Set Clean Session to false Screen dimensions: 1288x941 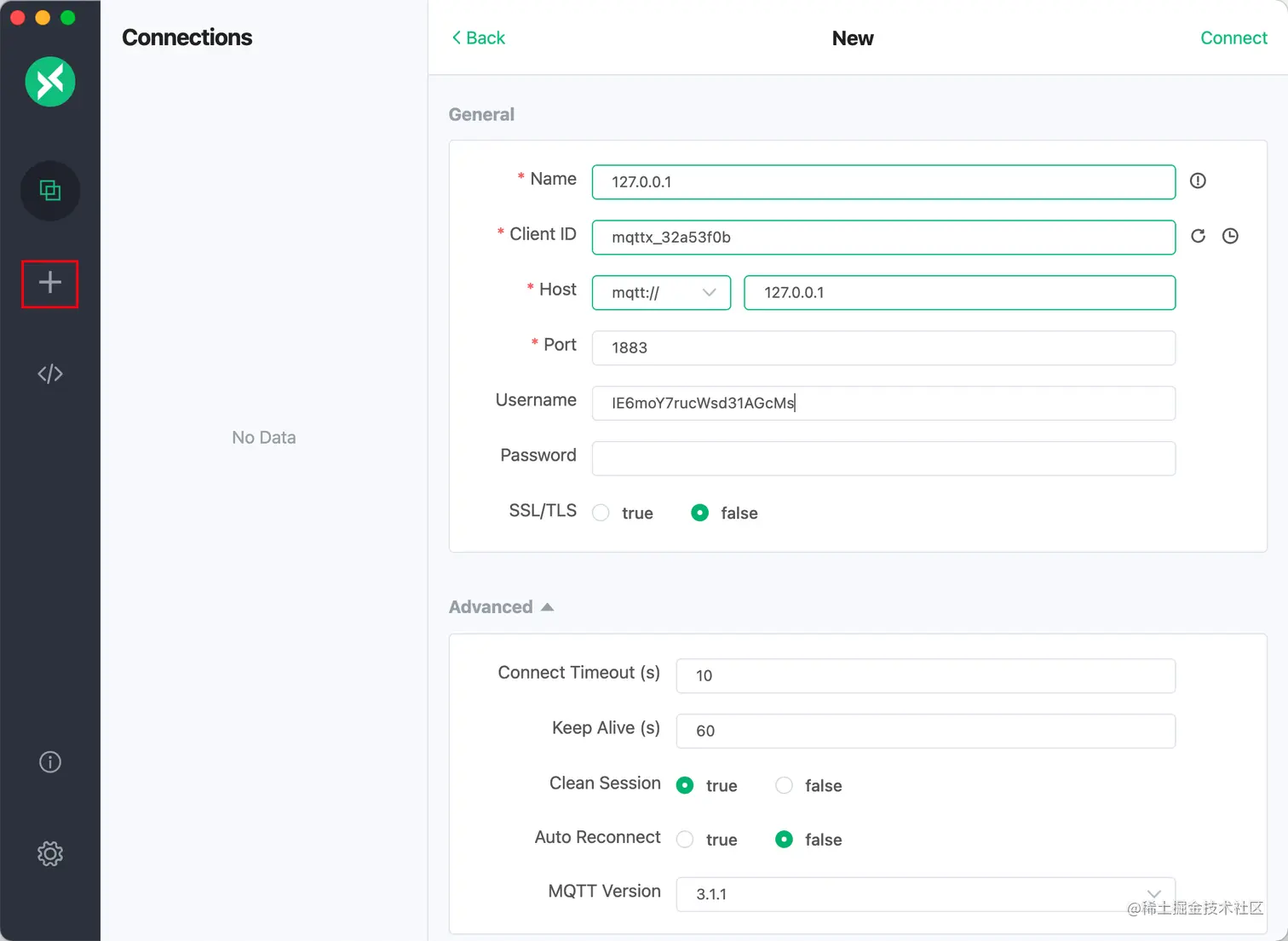click(784, 785)
